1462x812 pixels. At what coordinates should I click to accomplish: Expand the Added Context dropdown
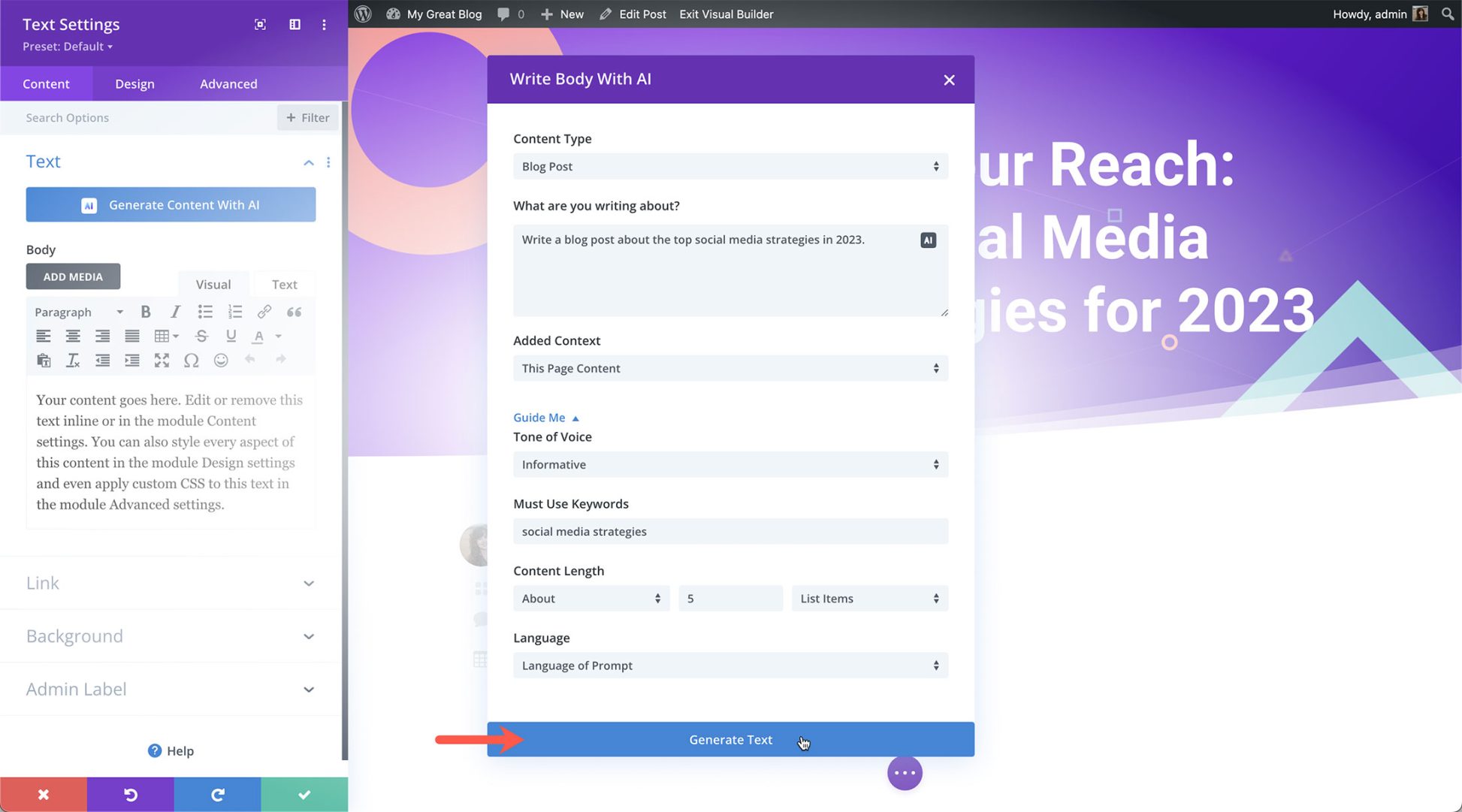click(729, 367)
